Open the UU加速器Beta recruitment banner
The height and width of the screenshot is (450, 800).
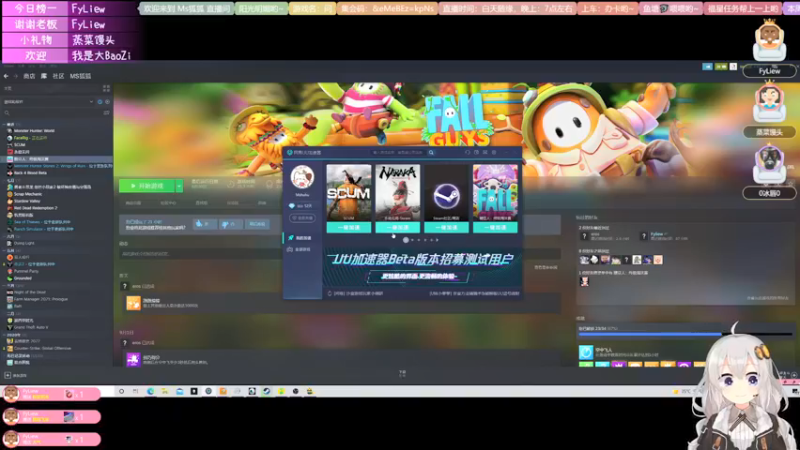coord(421,268)
